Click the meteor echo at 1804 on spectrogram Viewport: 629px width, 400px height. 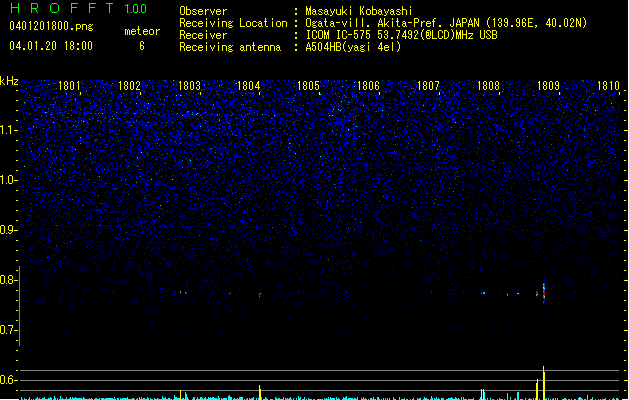[260, 296]
